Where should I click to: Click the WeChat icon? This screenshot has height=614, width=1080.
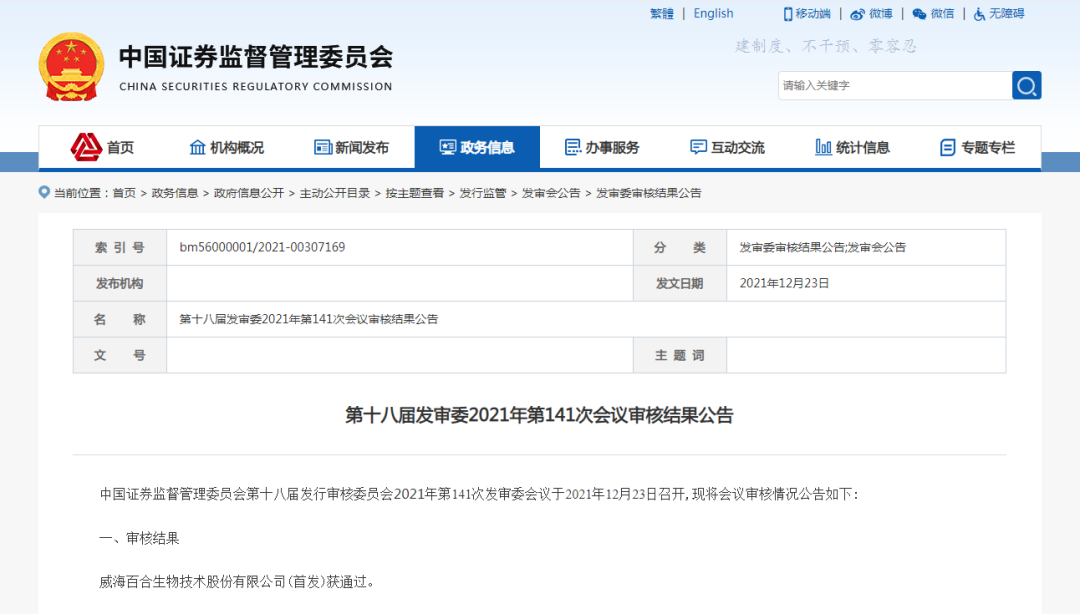click(x=919, y=14)
